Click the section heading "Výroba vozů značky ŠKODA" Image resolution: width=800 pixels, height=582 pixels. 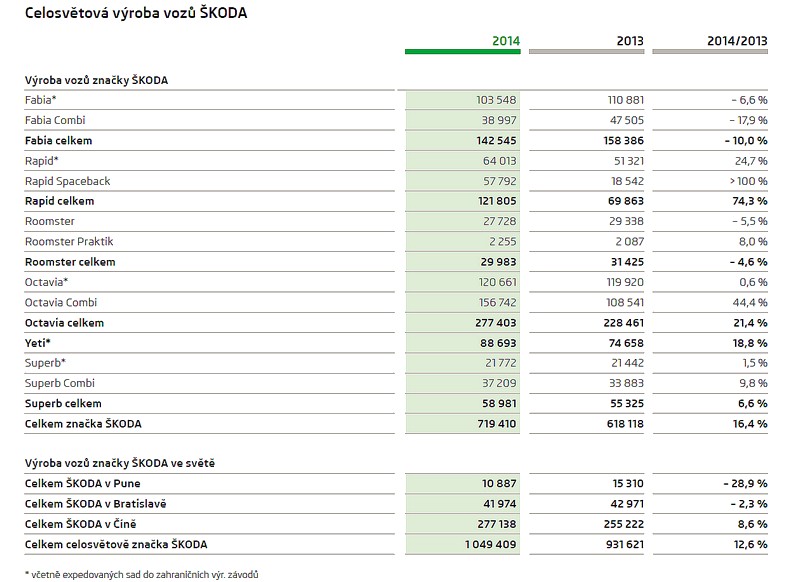pyautogui.click(x=96, y=80)
